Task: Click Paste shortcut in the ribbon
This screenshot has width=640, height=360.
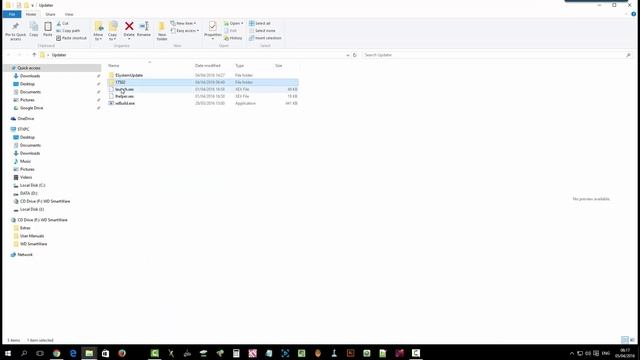Action: [71, 38]
